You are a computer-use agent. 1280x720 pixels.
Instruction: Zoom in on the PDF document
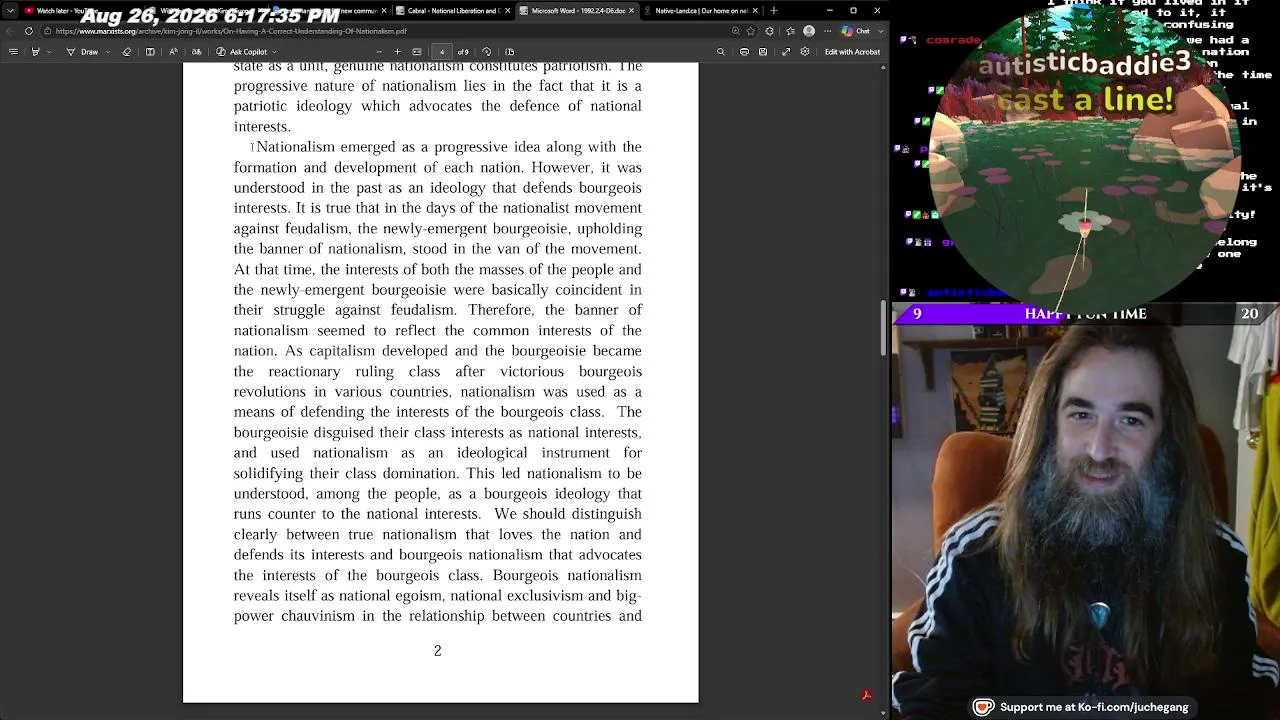[397, 52]
